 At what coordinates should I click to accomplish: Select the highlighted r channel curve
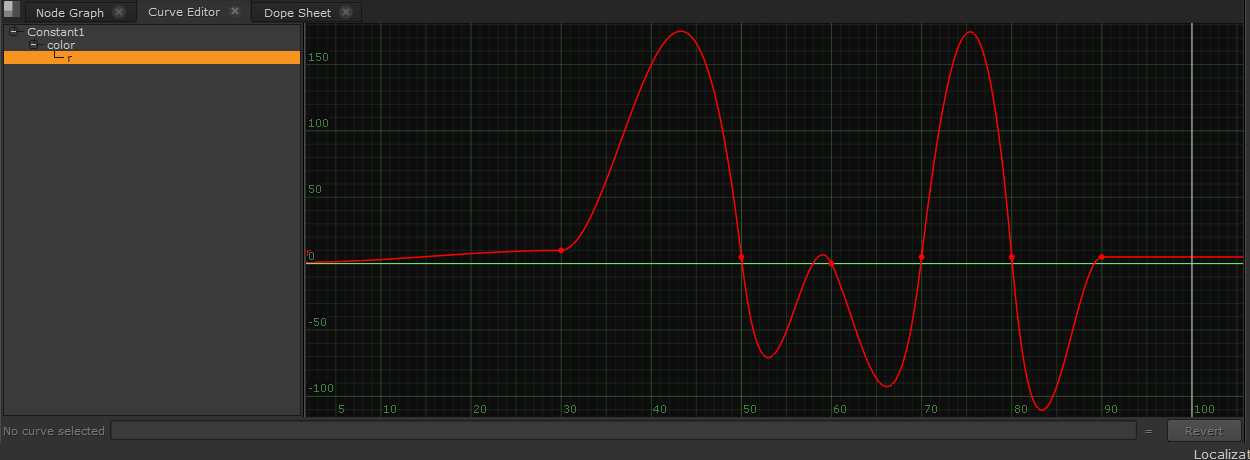click(x=70, y=58)
